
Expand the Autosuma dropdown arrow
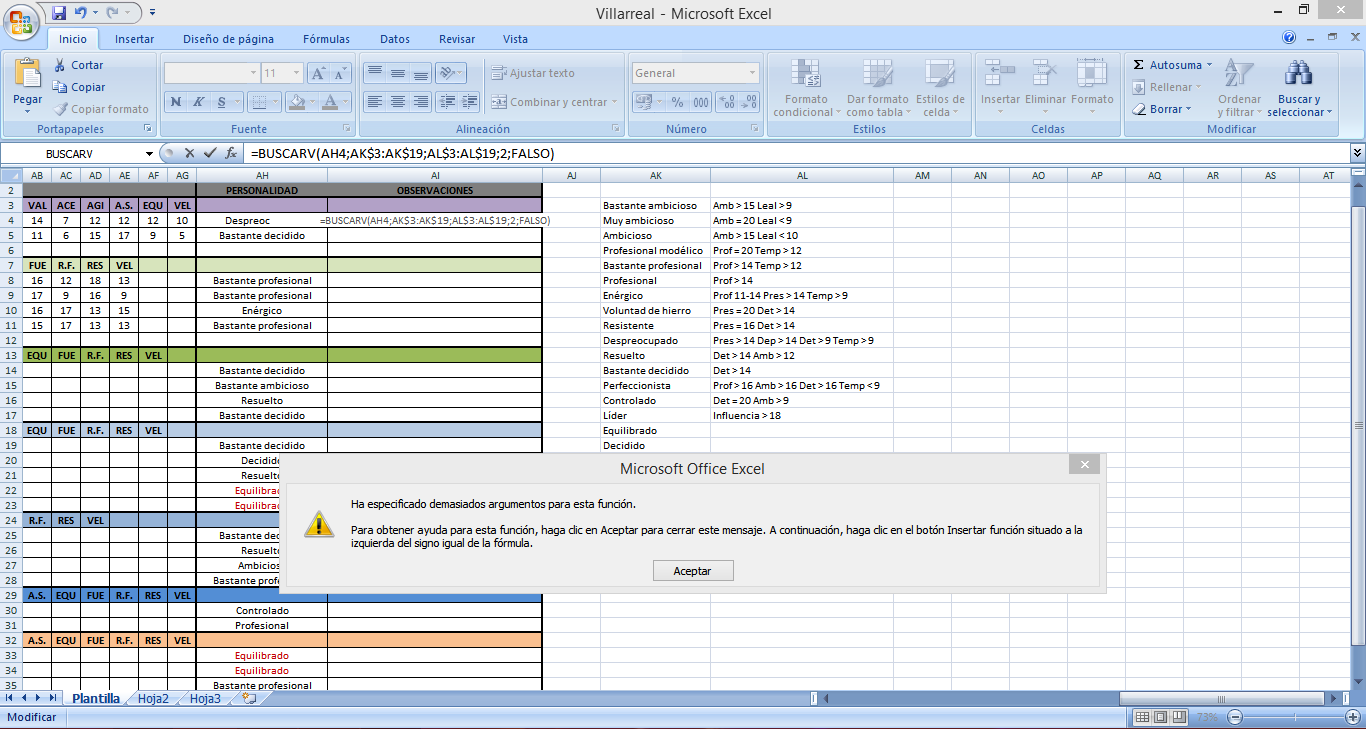pos(1209,65)
